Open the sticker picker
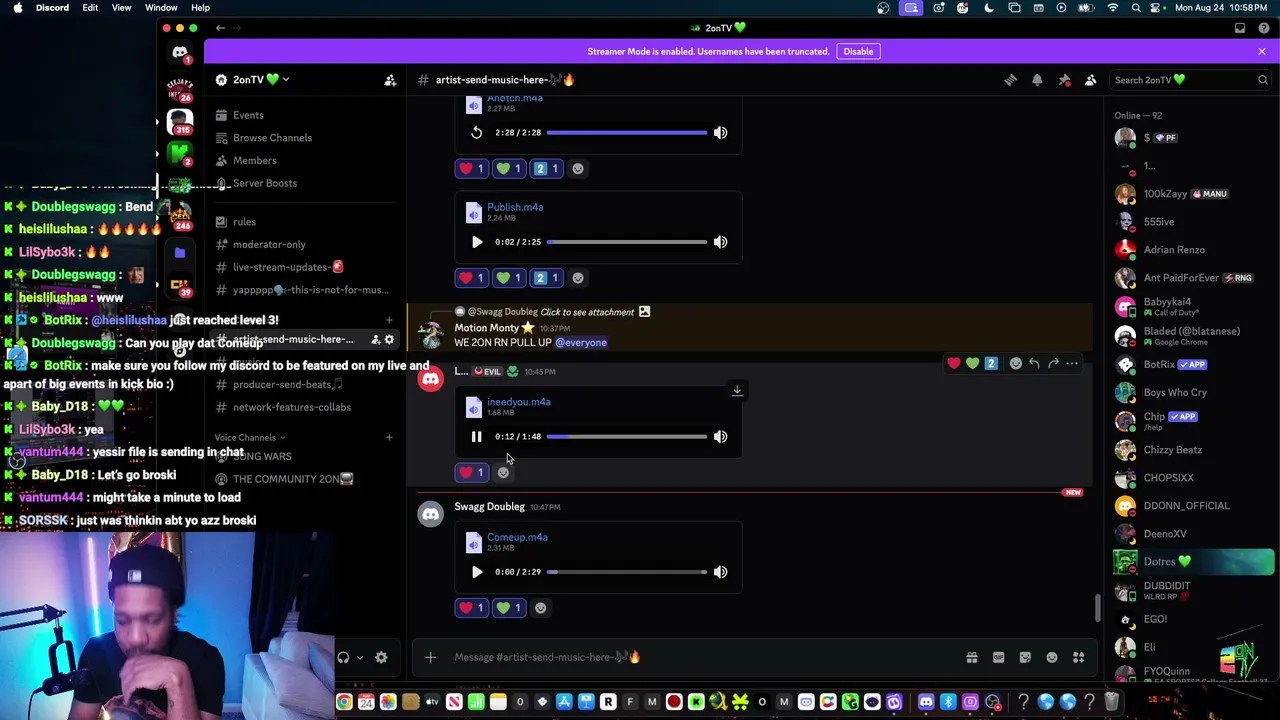This screenshot has height=720, width=1280. [x=1025, y=658]
